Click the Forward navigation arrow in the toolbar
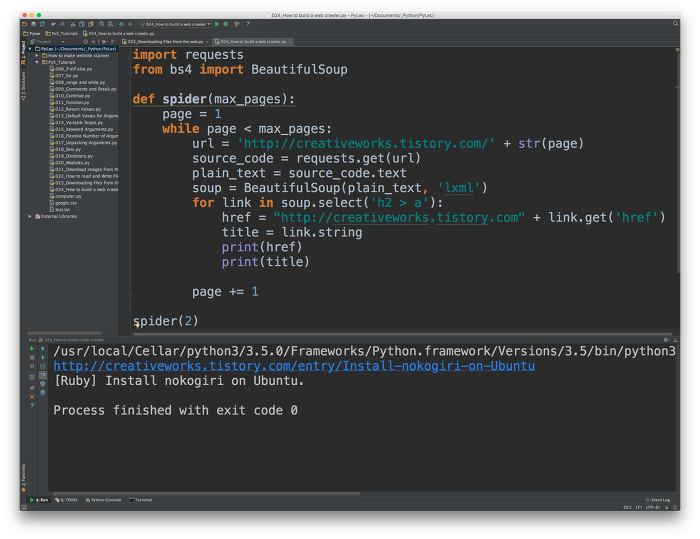The height and width of the screenshot is (539, 700). [130, 24]
